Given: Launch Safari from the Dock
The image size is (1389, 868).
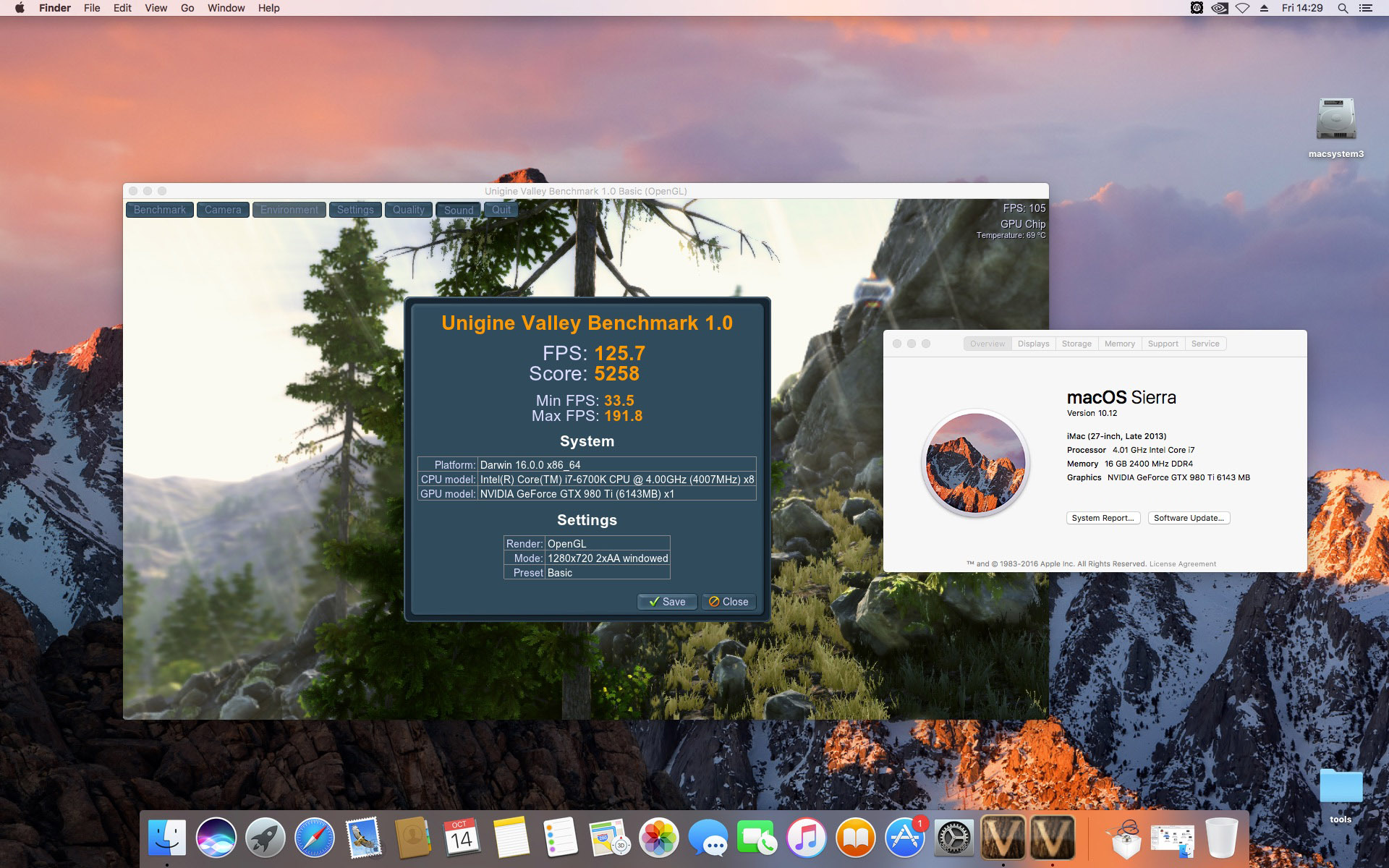Looking at the screenshot, I should 314,838.
